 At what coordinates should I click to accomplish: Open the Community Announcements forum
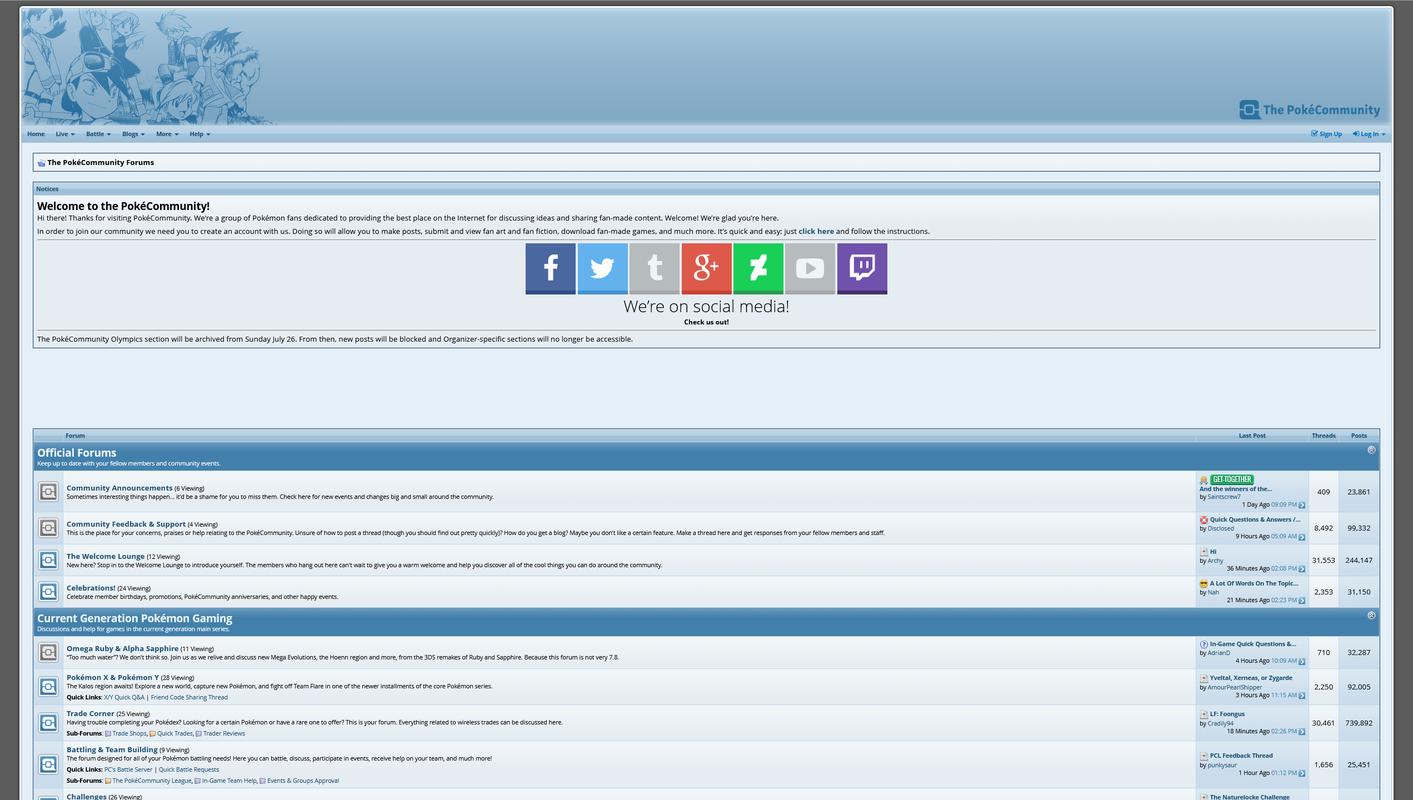pos(119,488)
